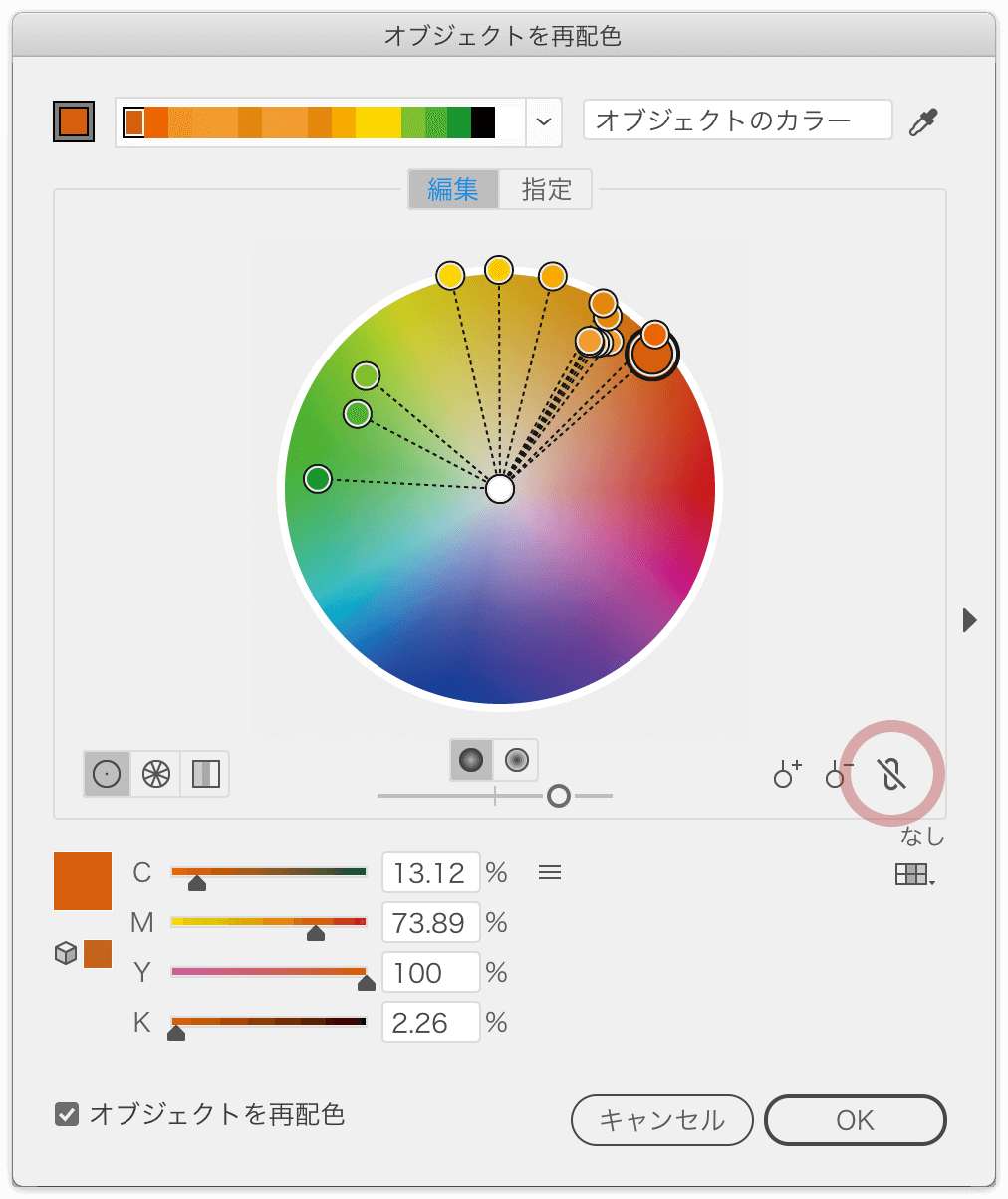Toggle show saturation and hue on wheel

[472, 760]
